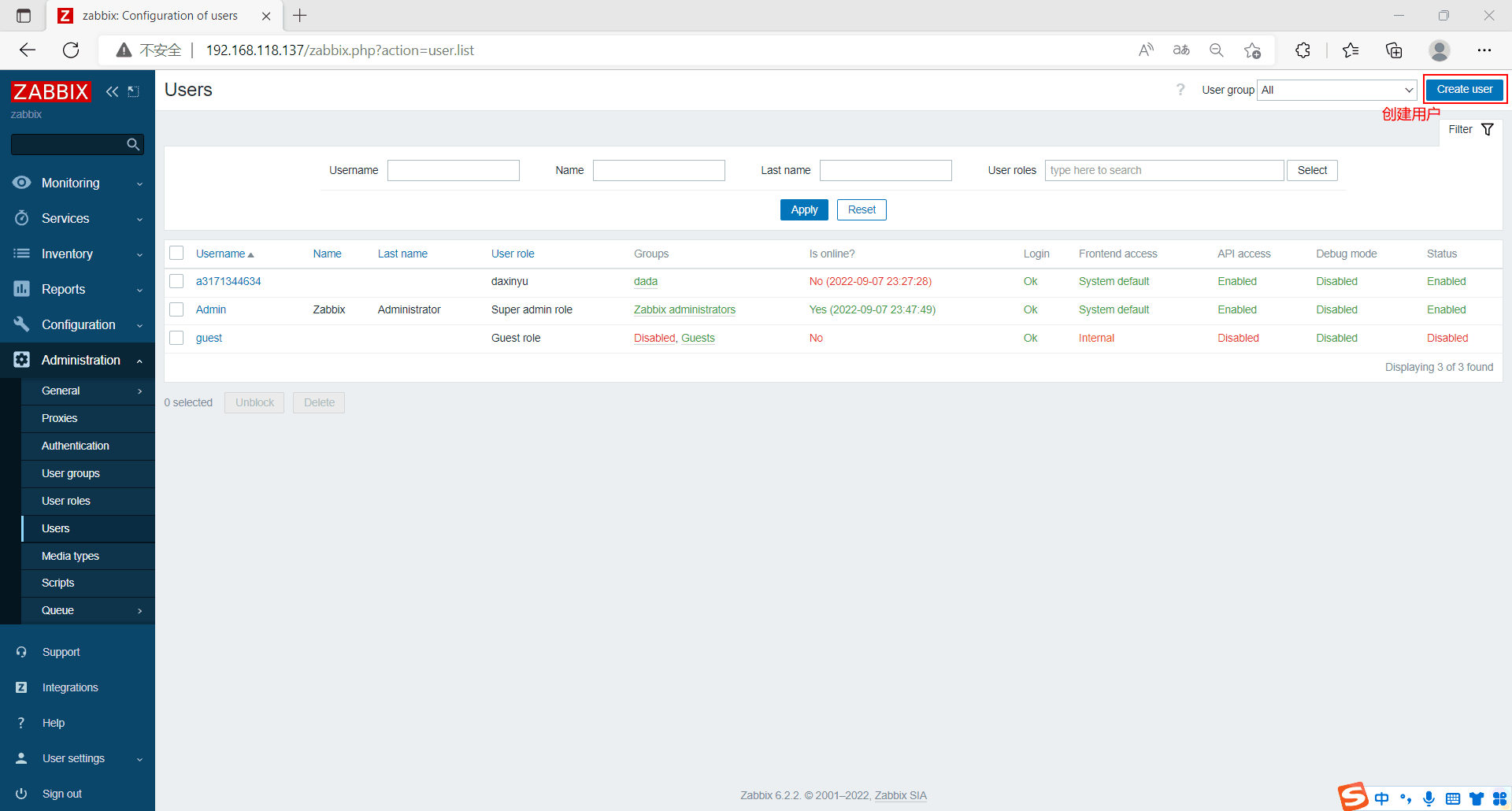Click the Filter funnel icon

point(1488,129)
